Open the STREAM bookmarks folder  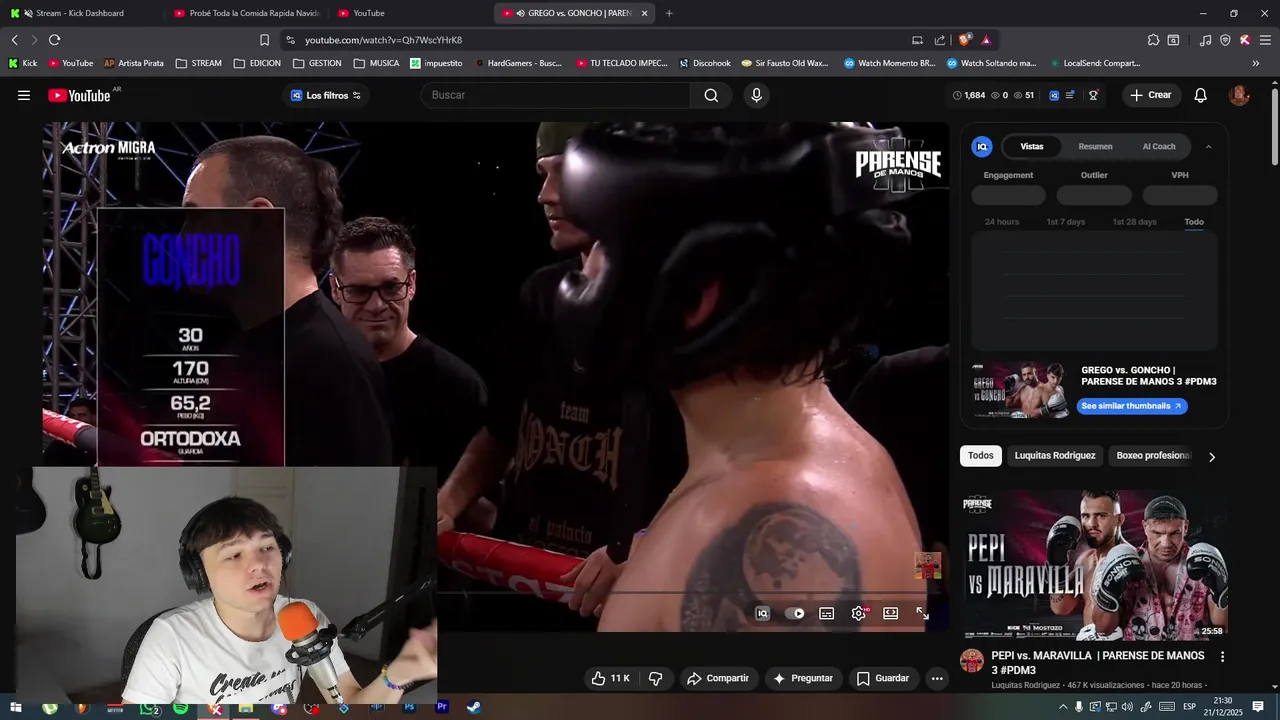(x=199, y=63)
